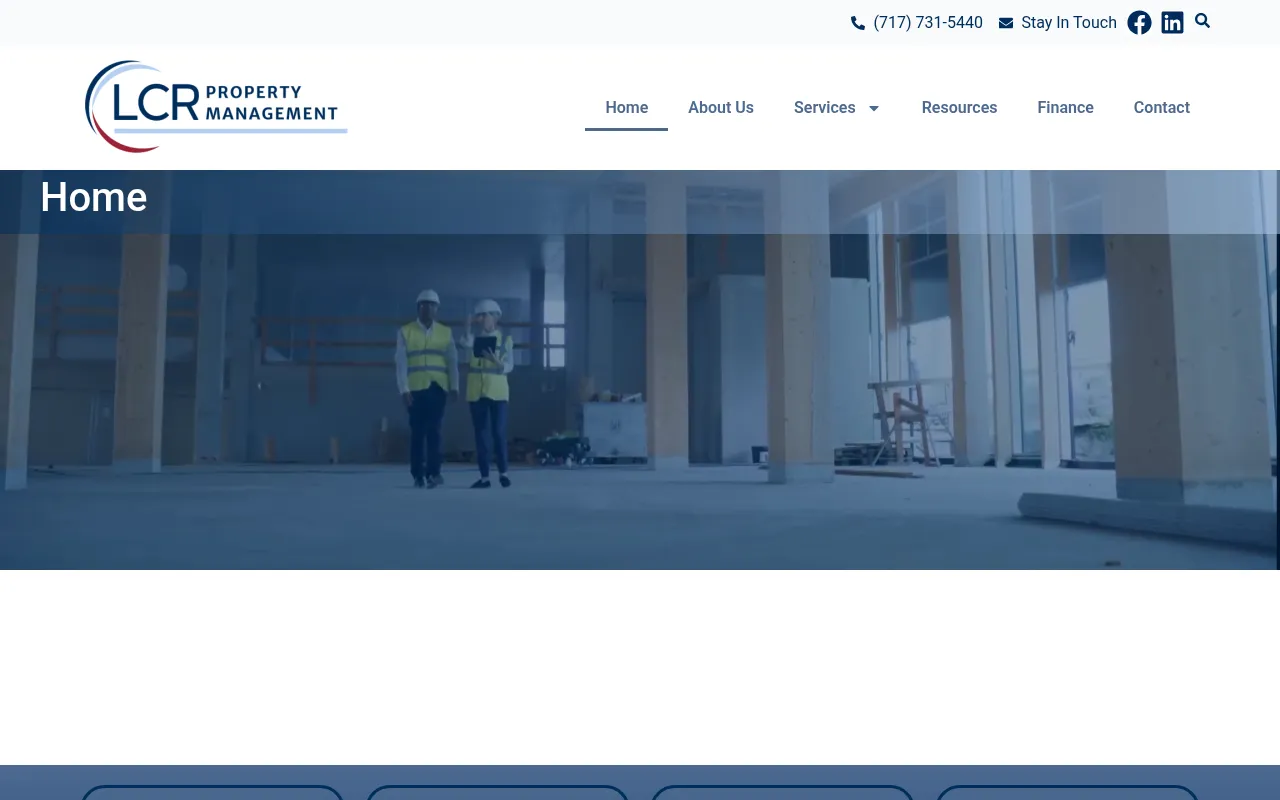
Task: Click the phone handset icon
Action: pos(858,23)
